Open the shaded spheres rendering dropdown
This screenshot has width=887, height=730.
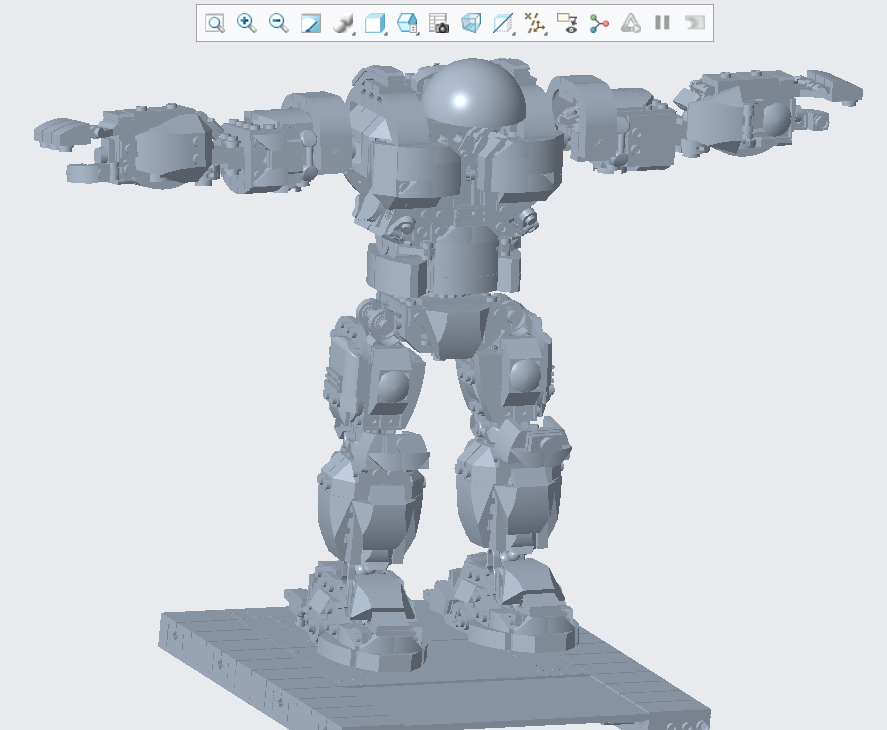343,23
